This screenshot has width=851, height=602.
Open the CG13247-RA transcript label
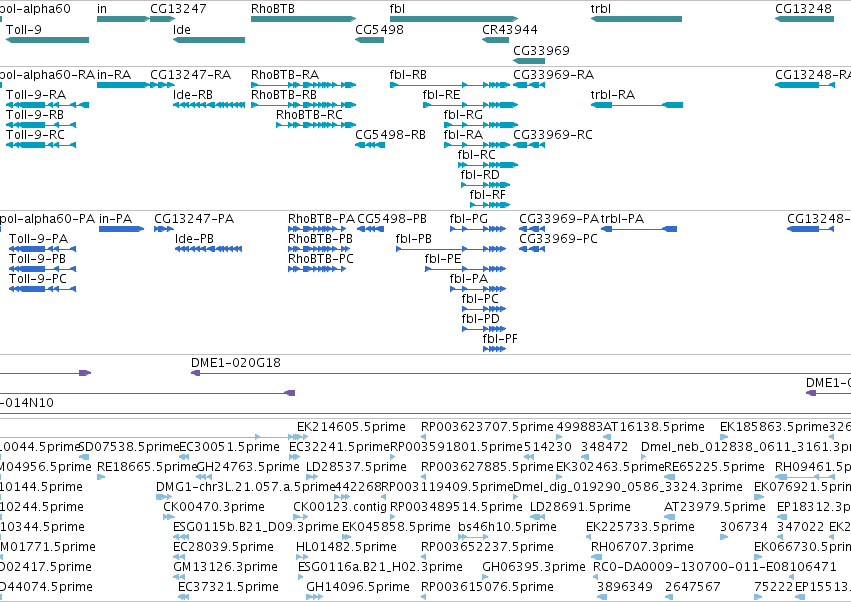coord(190,74)
